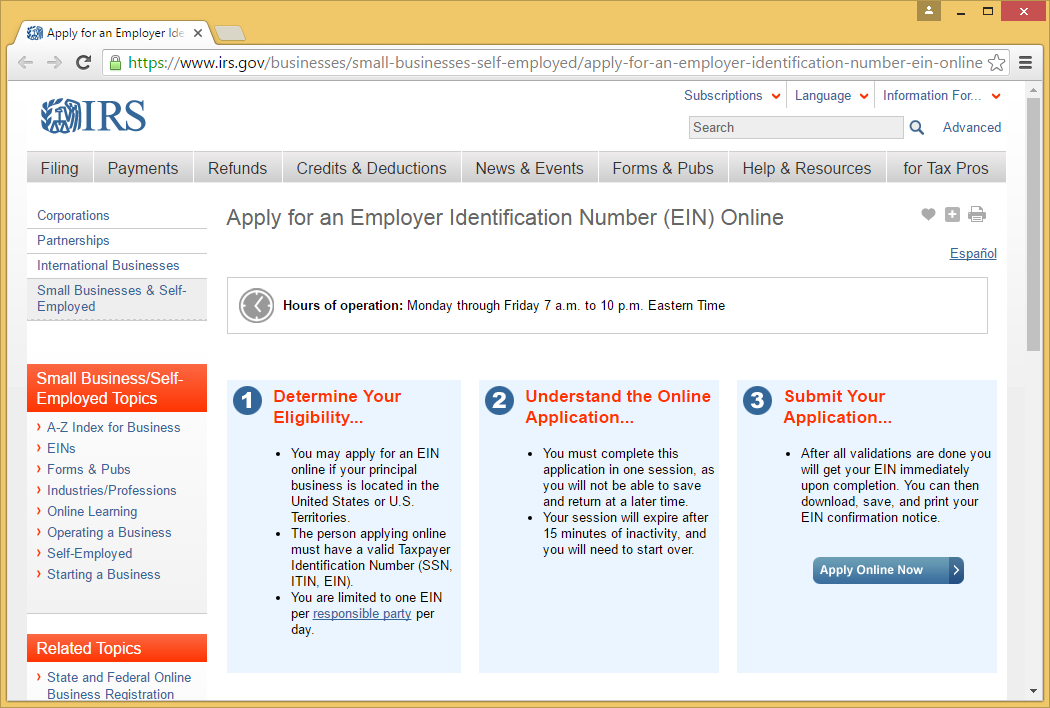Click the Hours of operation text
The width and height of the screenshot is (1050, 708).
tap(504, 305)
